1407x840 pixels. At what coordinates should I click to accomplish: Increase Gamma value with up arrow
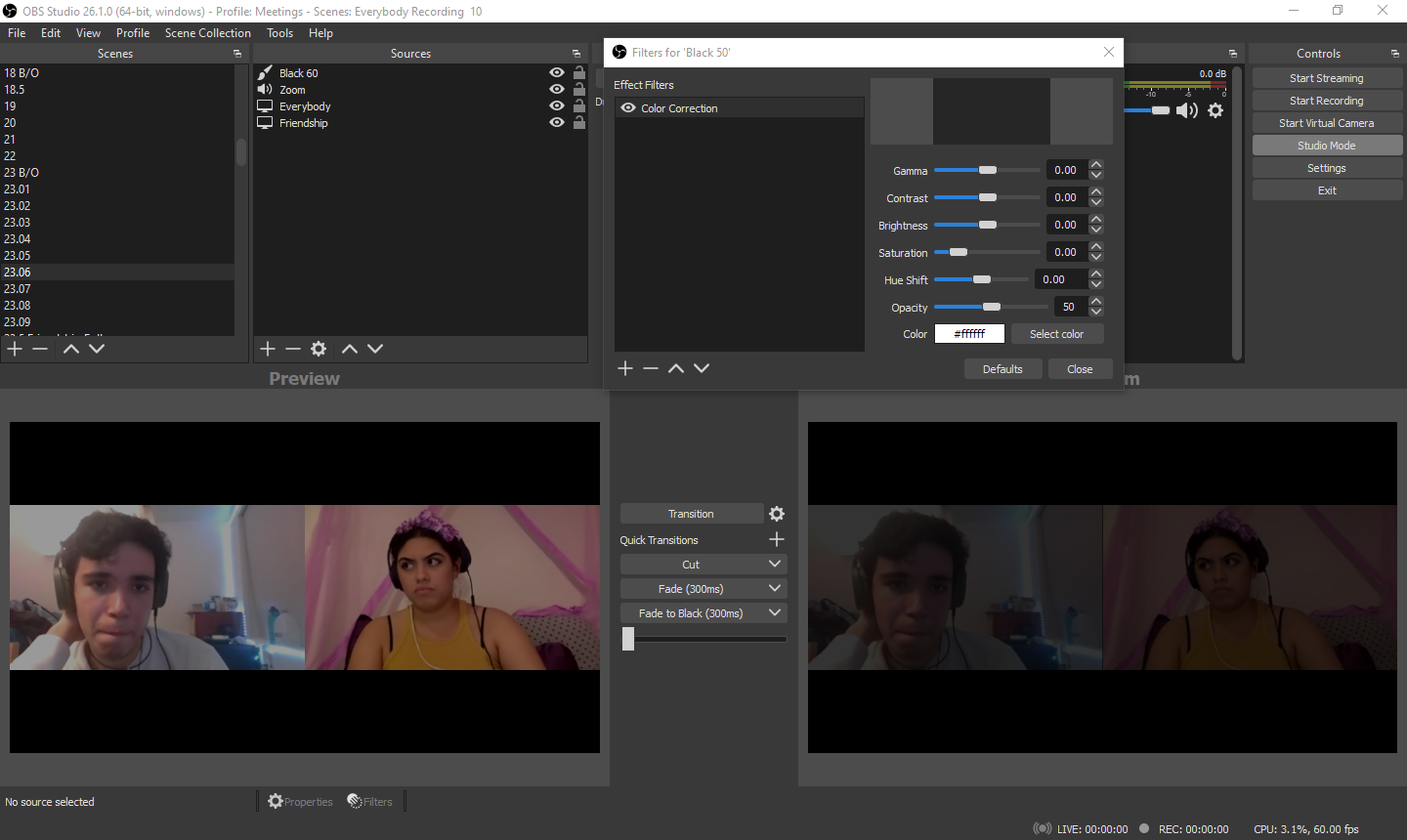click(1096, 165)
